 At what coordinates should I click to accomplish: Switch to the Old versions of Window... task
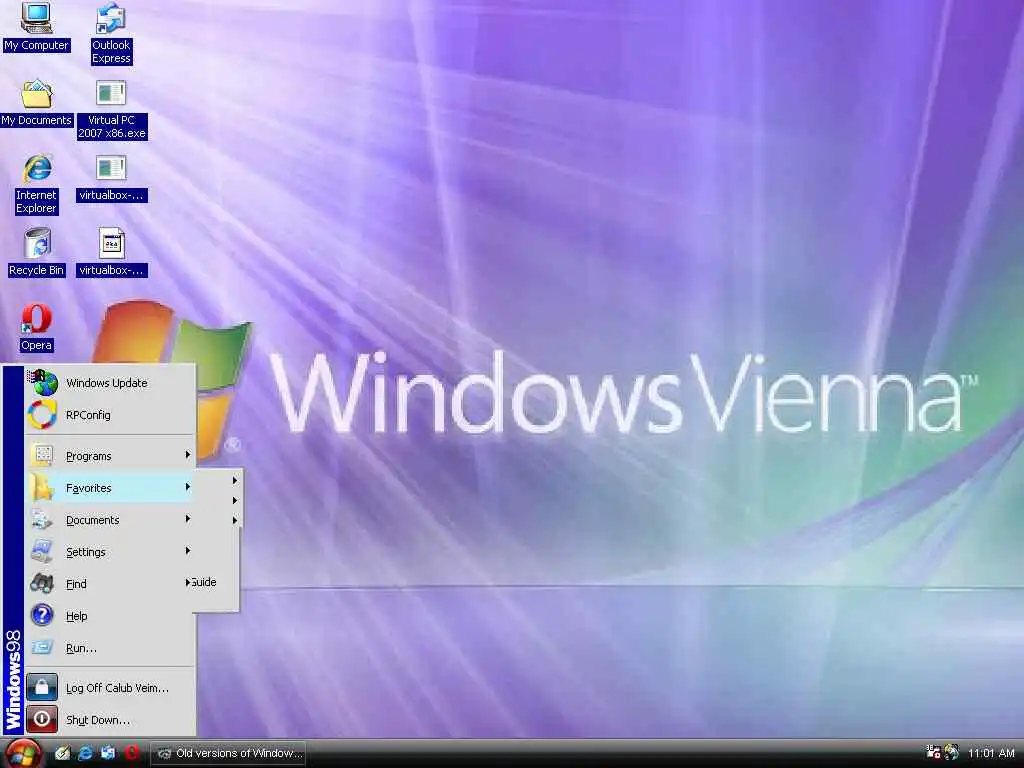[x=229, y=754]
